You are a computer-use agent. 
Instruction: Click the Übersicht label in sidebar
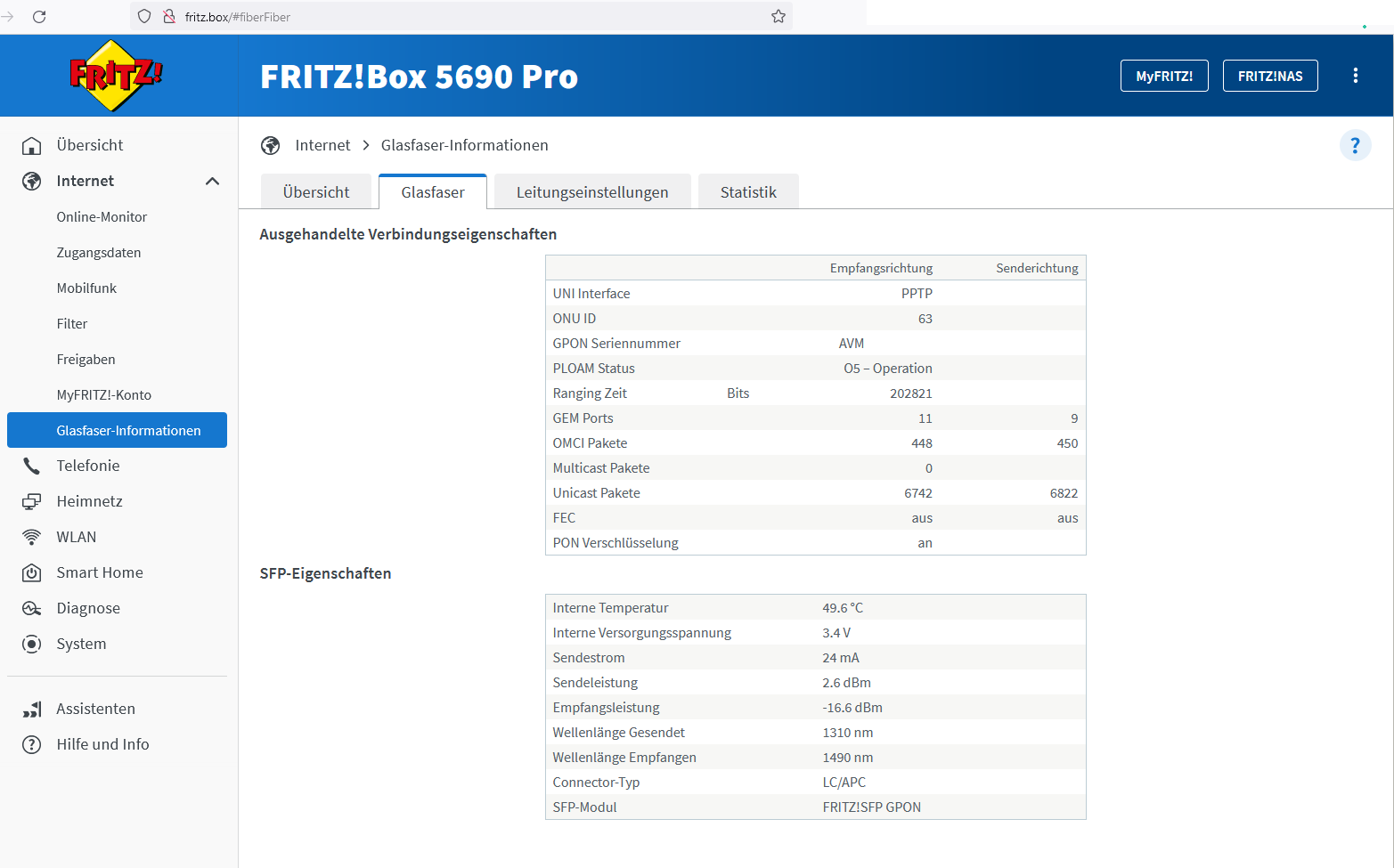(90, 145)
